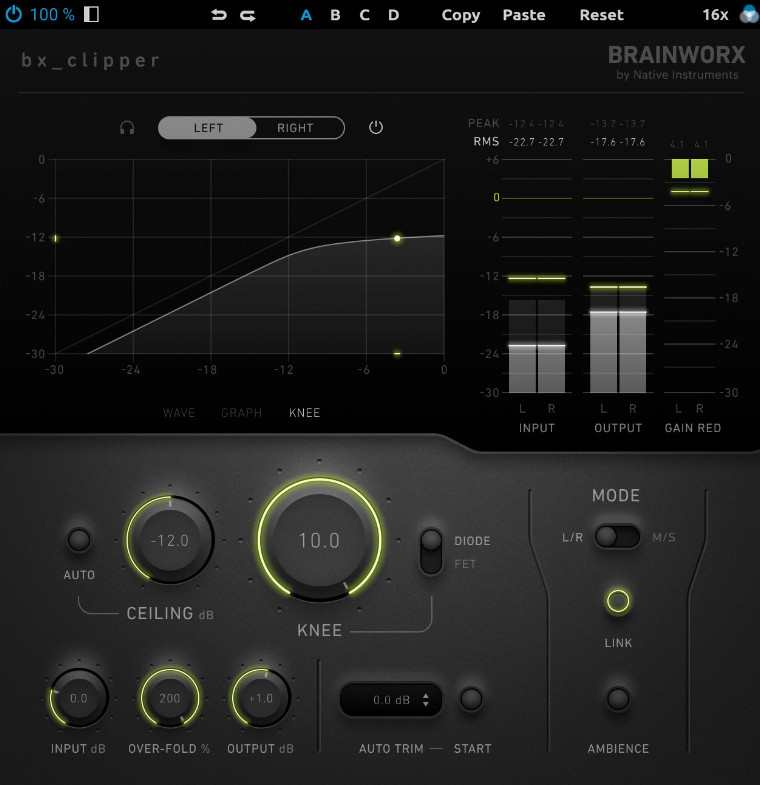The width and height of the screenshot is (760, 785).
Task: Click the Paste button
Action: coord(524,15)
